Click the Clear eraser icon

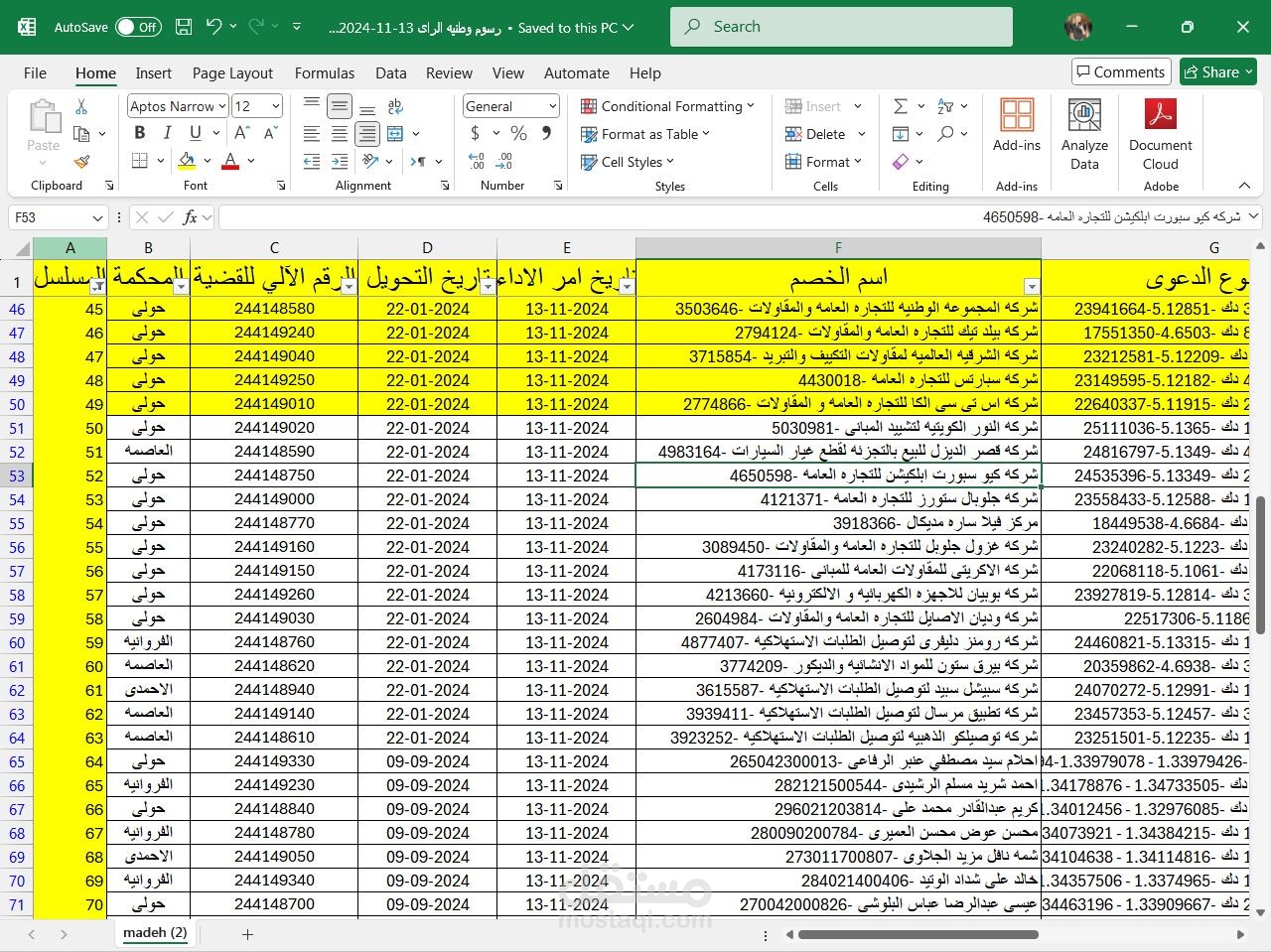(901, 161)
